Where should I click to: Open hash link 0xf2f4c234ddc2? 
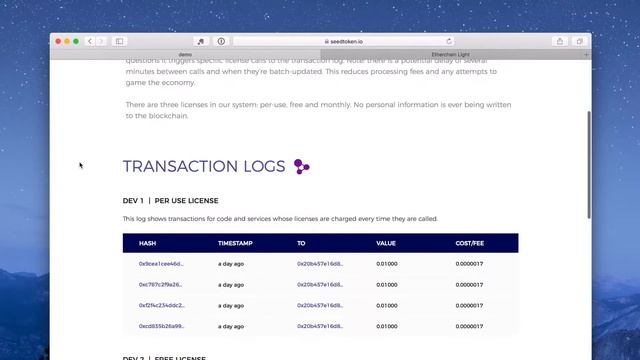coord(162,305)
